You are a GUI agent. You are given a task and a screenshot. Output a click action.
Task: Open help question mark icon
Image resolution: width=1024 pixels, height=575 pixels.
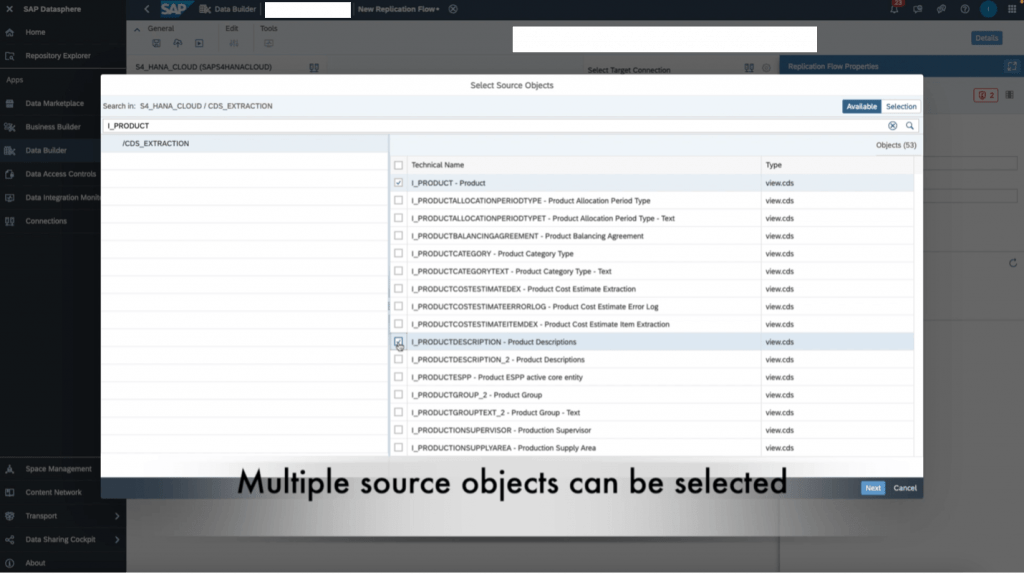(x=965, y=9)
